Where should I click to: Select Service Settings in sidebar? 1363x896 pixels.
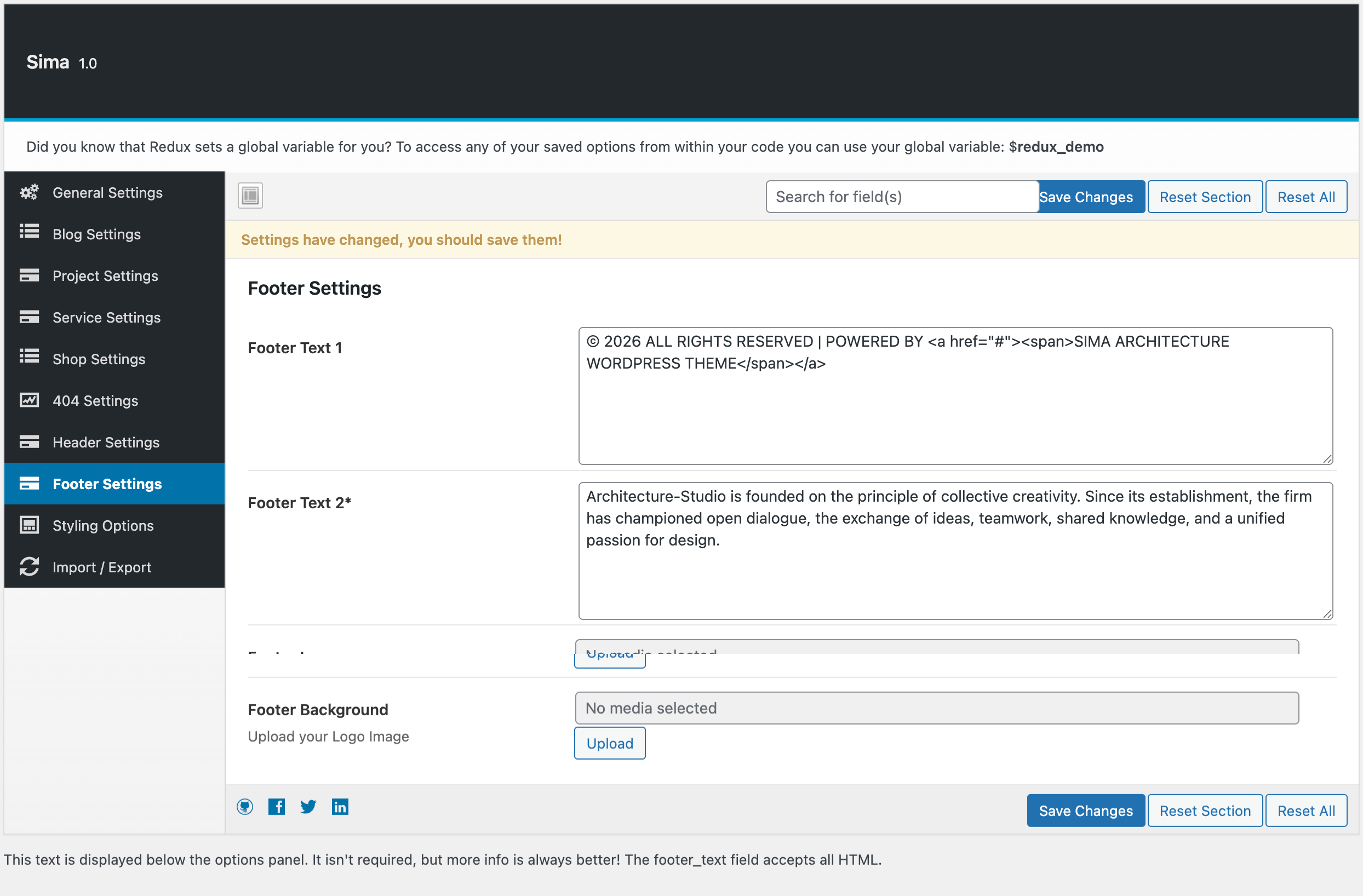pos(114,318)
